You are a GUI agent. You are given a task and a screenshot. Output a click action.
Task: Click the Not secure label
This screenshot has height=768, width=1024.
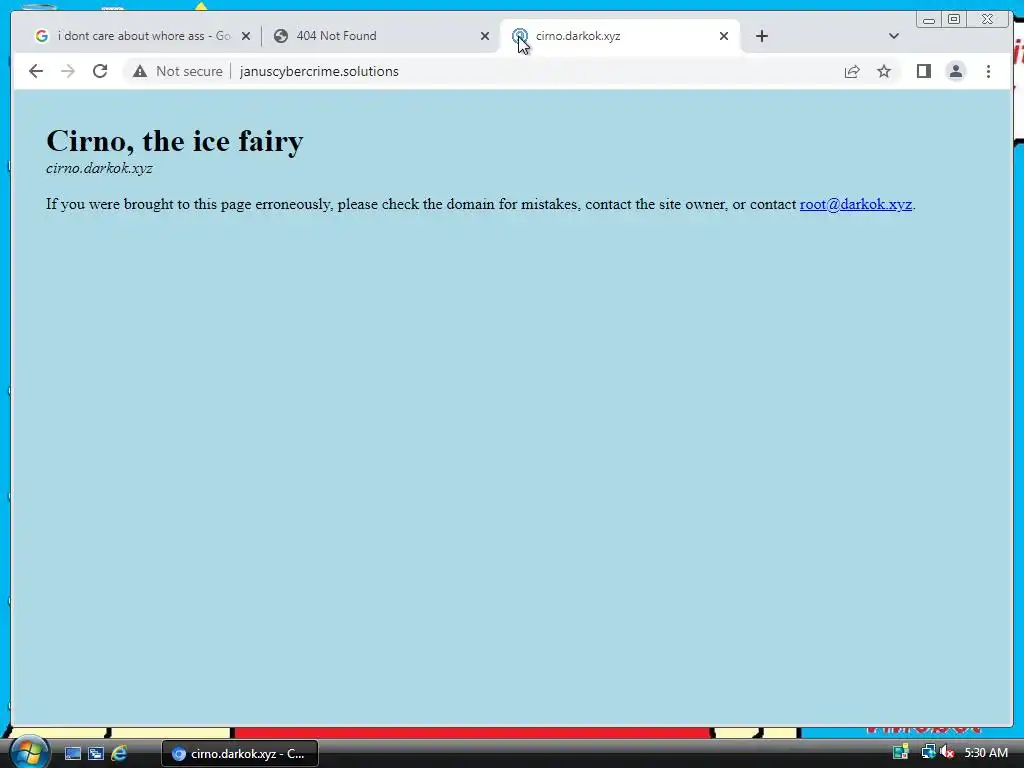(189, 71)
